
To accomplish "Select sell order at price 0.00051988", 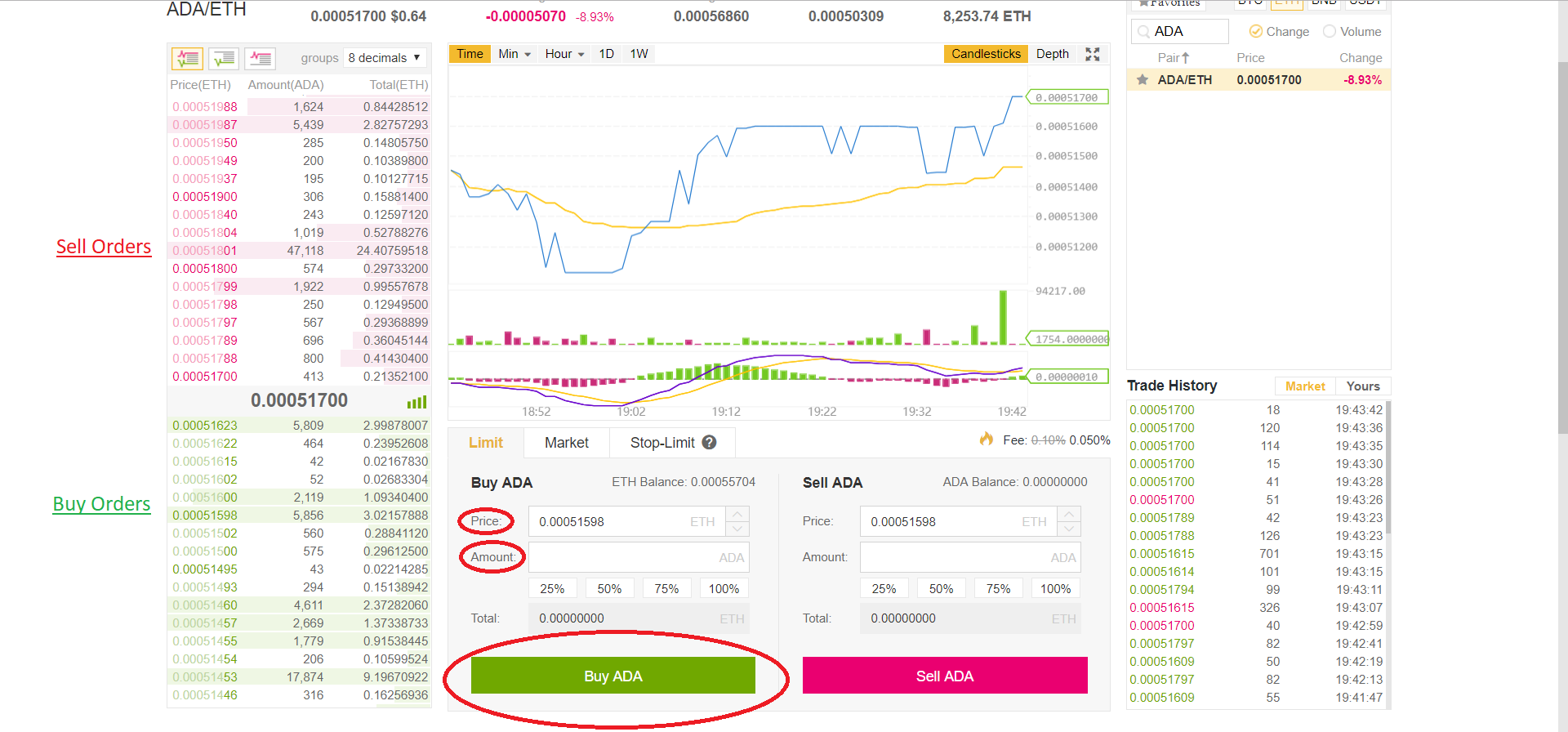I will tap(299, 107).
